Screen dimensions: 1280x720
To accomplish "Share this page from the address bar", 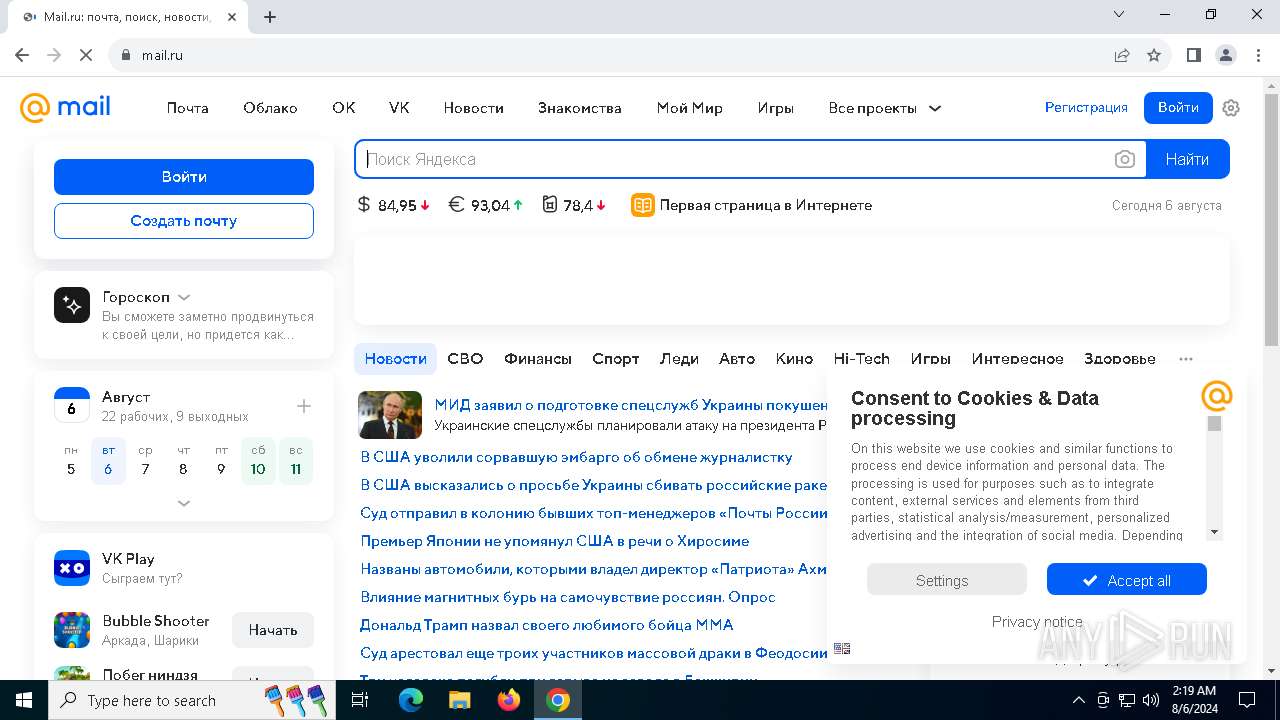I will [x=1122, y=55].
